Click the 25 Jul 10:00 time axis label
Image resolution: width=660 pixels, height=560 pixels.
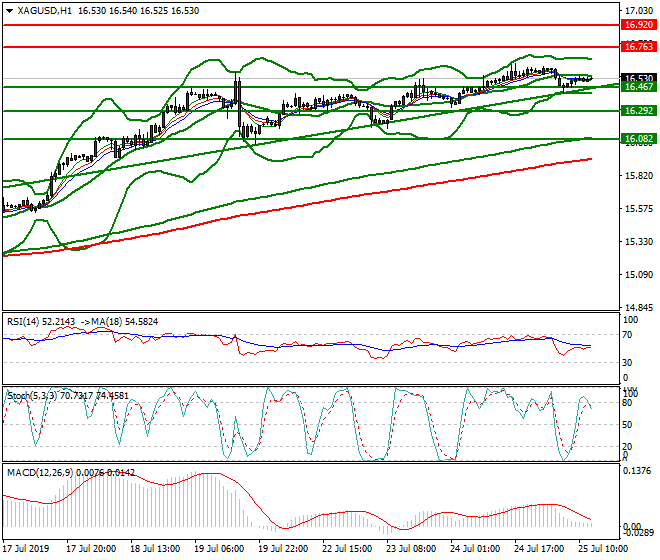click(603, 549)
